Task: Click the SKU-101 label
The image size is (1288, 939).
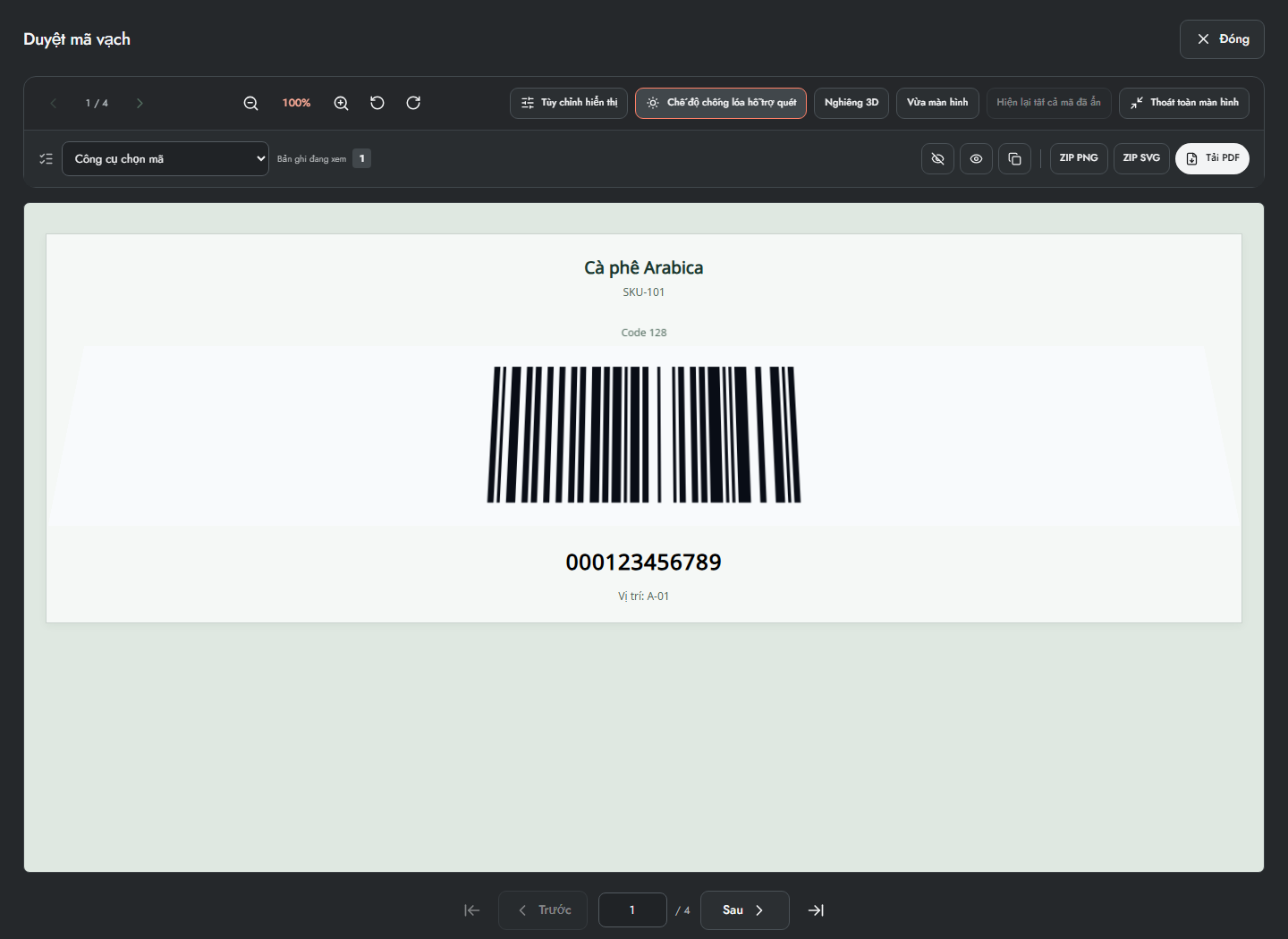Action: (644, 292)
